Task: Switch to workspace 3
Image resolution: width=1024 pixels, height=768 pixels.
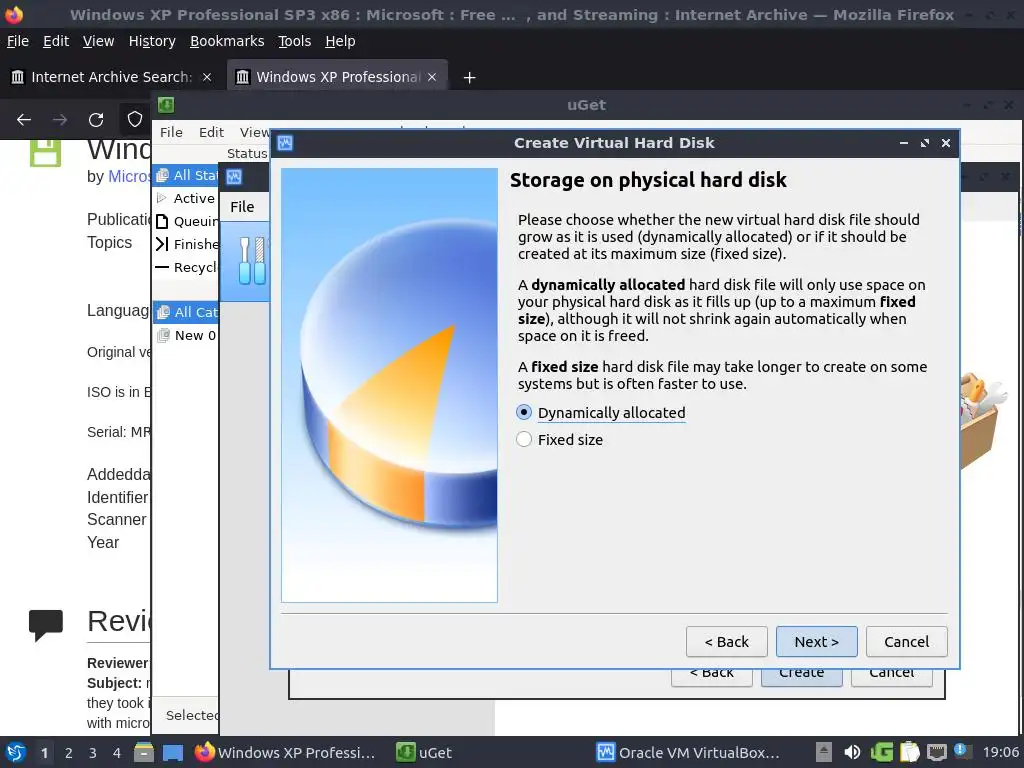Action: pos(93,753)
